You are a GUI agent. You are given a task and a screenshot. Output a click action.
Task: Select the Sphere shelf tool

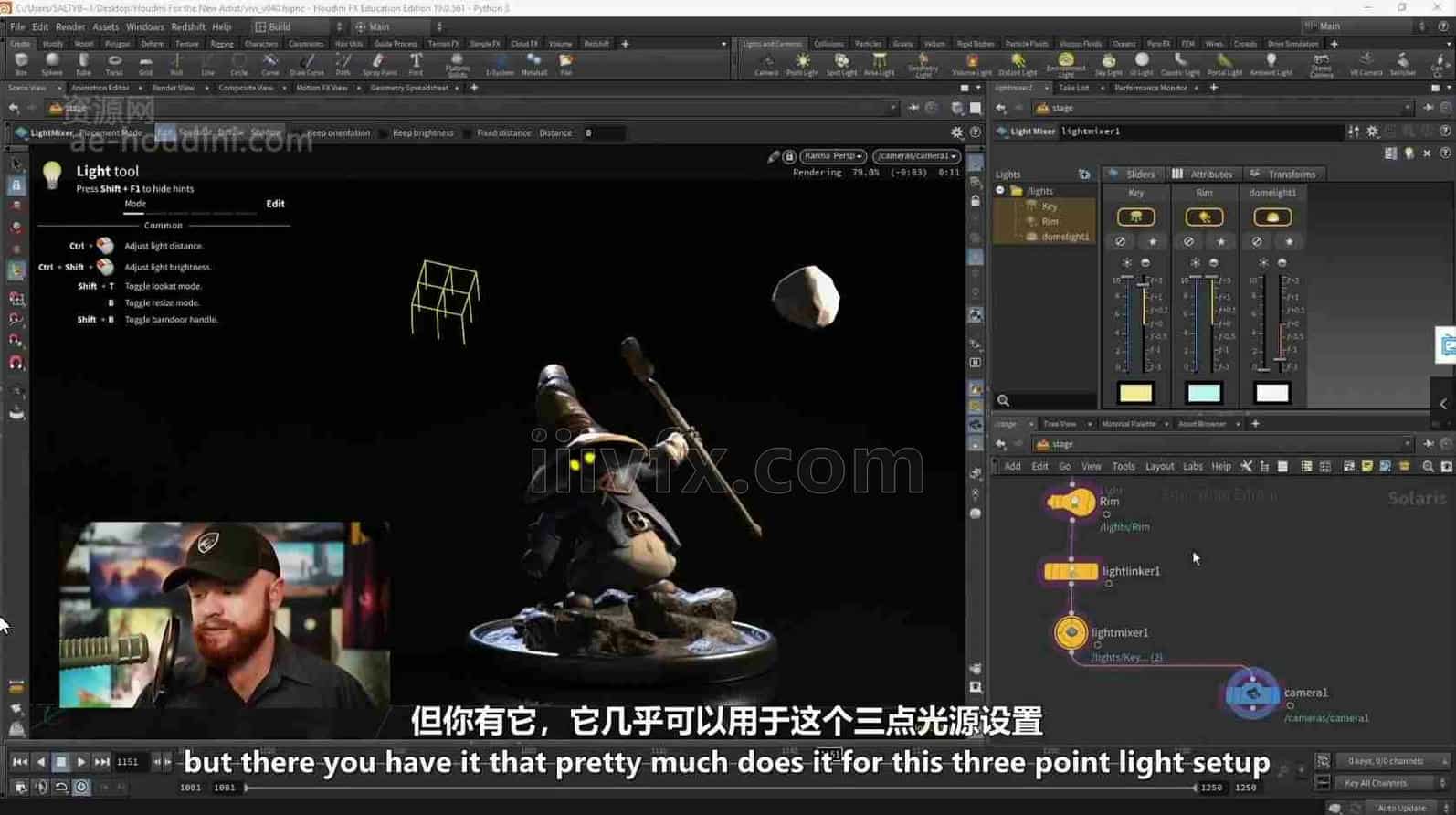tap(52, 64)
